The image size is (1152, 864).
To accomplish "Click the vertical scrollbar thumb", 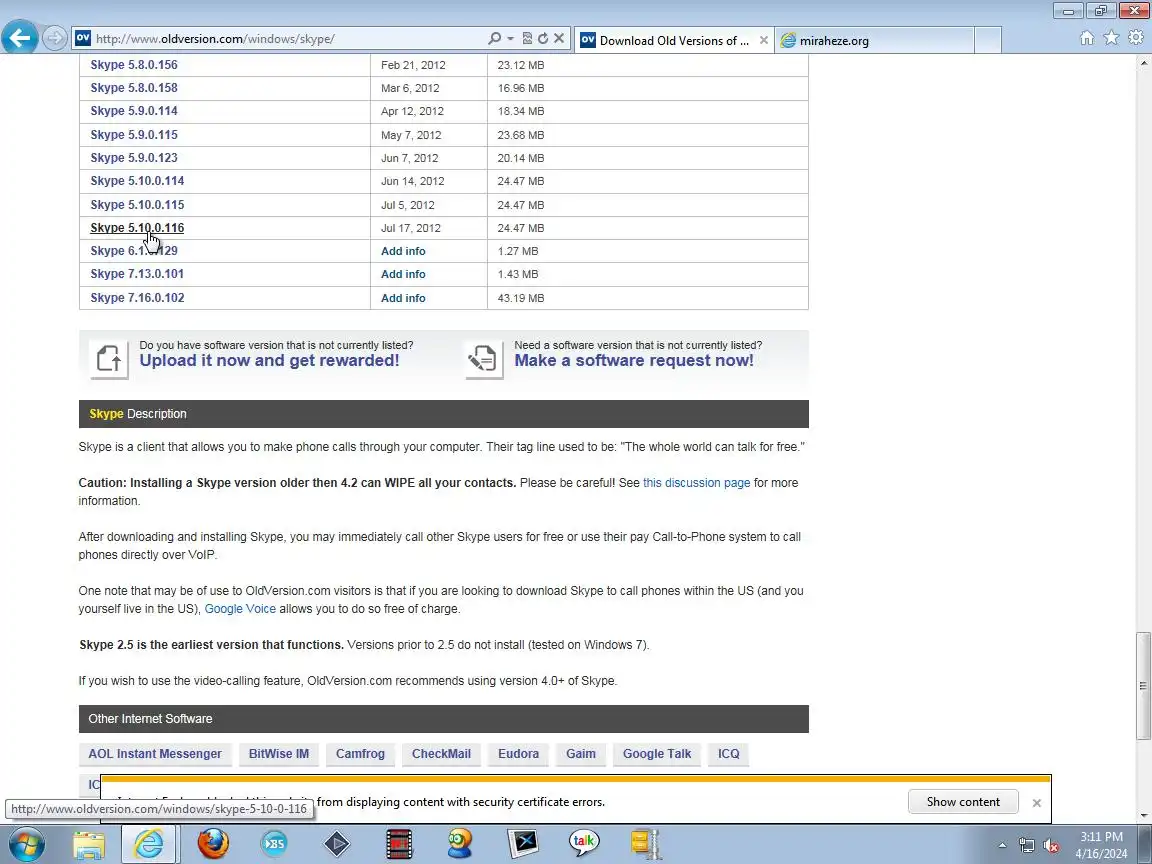I will [1143, 685].
